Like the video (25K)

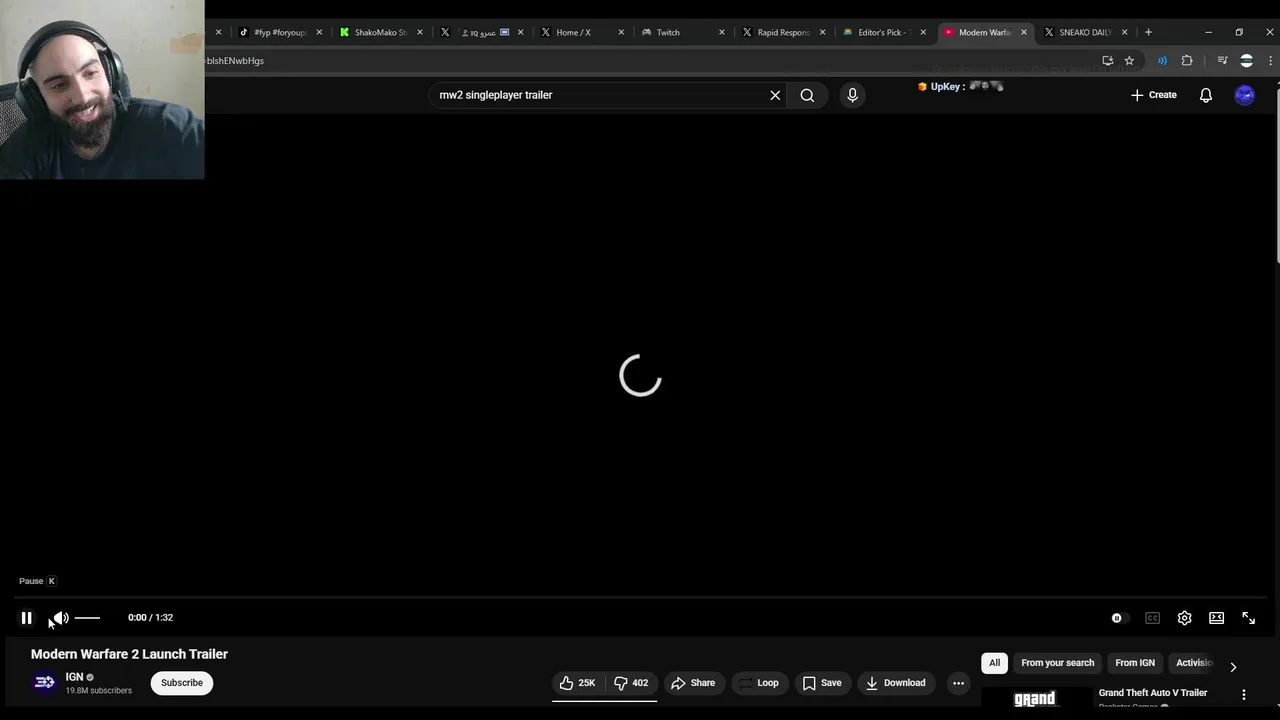pyautogui.click(x=577, y=683)
